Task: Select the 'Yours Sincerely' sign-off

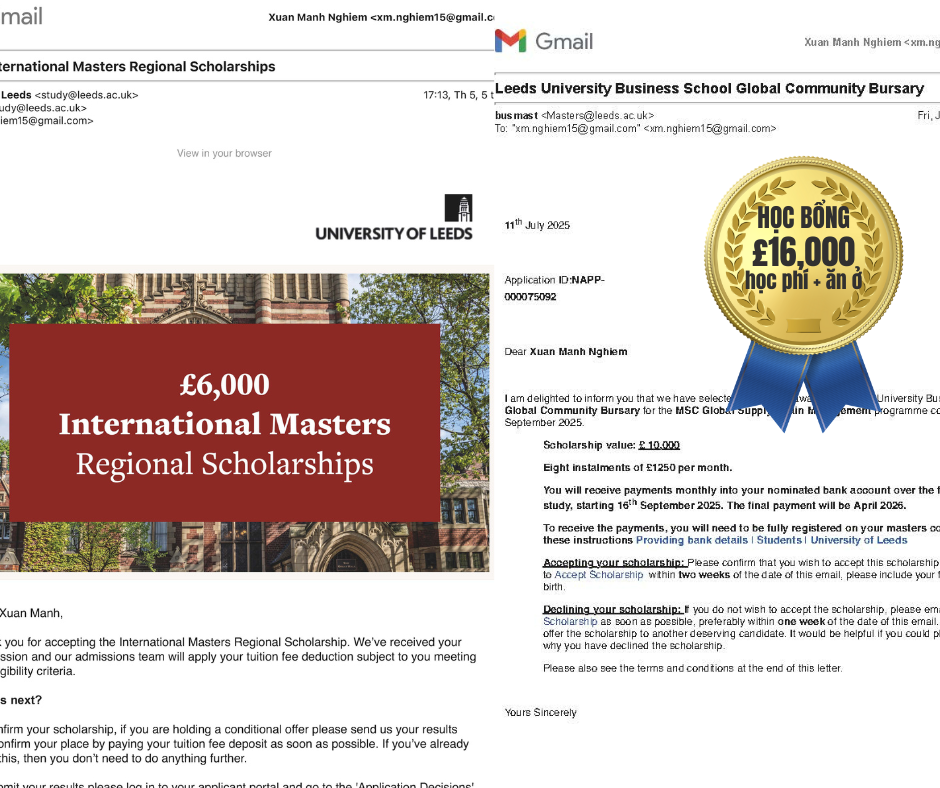Action: pyautogui.click(x=541, y=712)
